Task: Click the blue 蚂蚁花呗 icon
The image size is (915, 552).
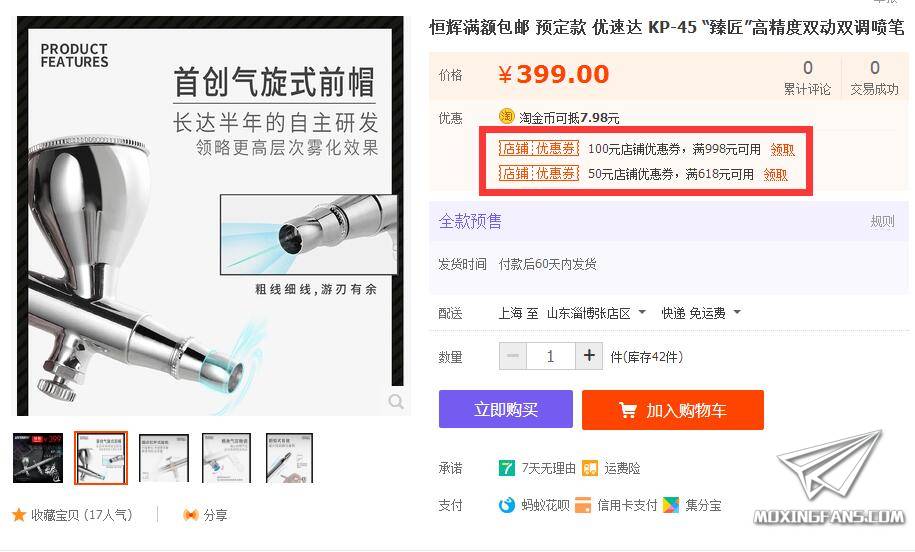Action: 507,505
